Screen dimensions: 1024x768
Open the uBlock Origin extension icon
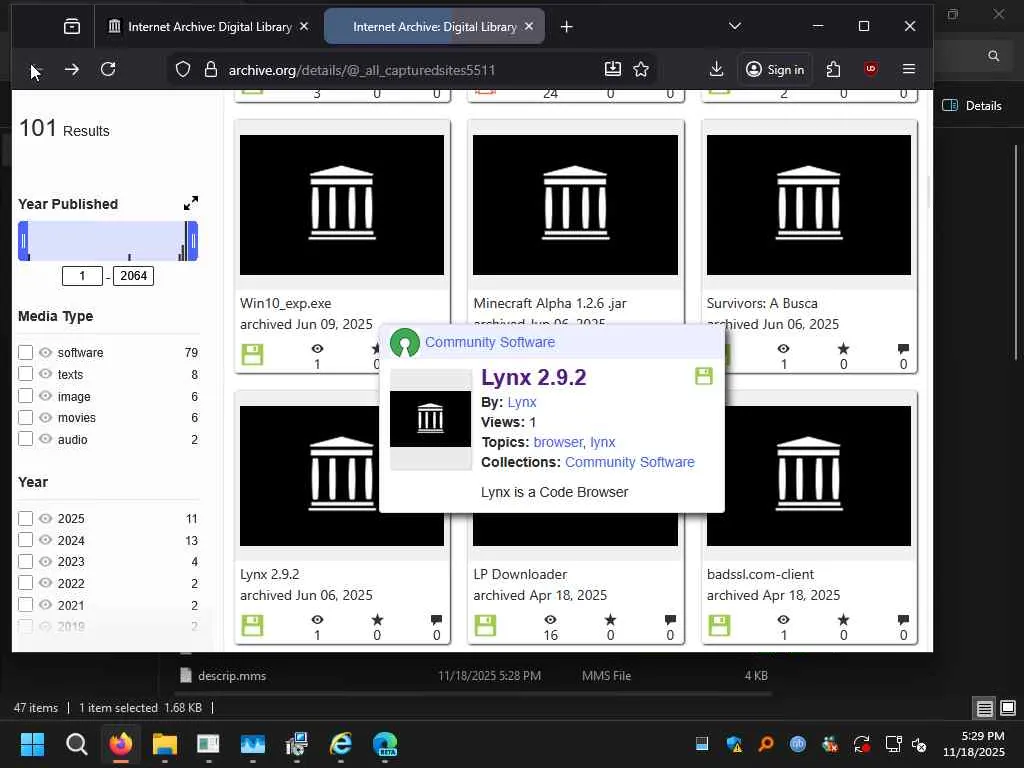(x=871, y=69)
